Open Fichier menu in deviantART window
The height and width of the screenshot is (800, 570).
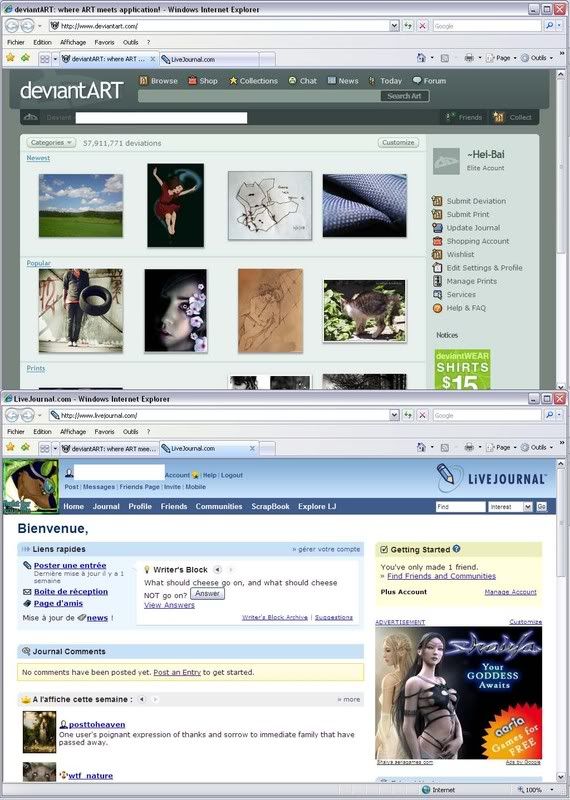click(15, 42)
